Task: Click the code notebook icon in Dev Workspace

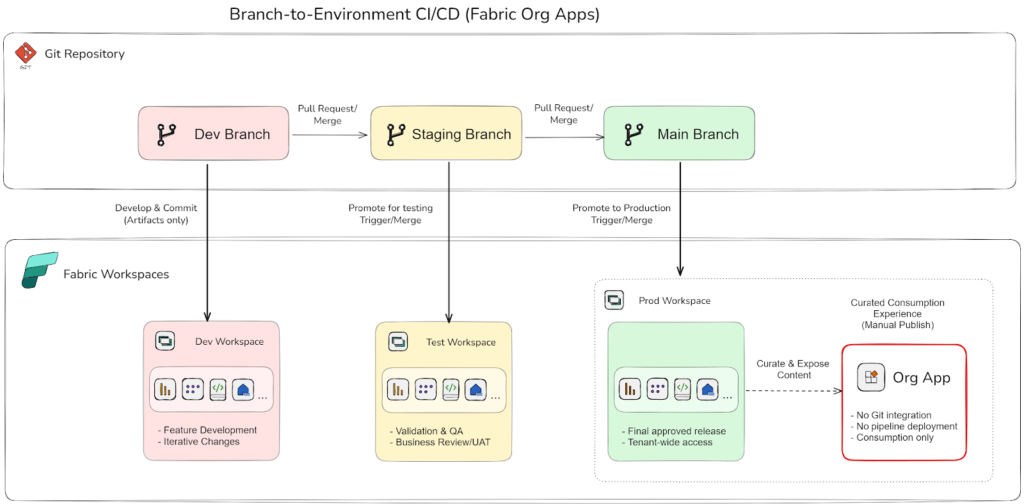Action: tap(219, 389)
